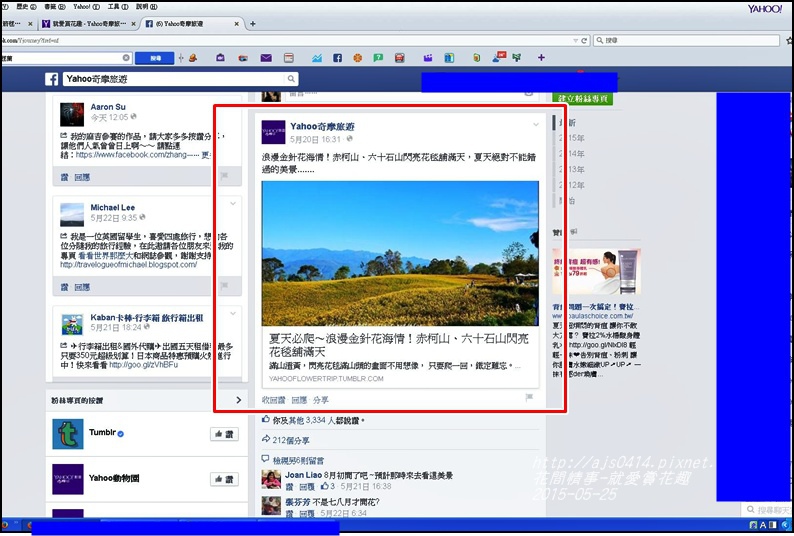Click the daylily field photo in post
Image resolution: width=794 pixels, height=536 pixels.
point(400,253)
